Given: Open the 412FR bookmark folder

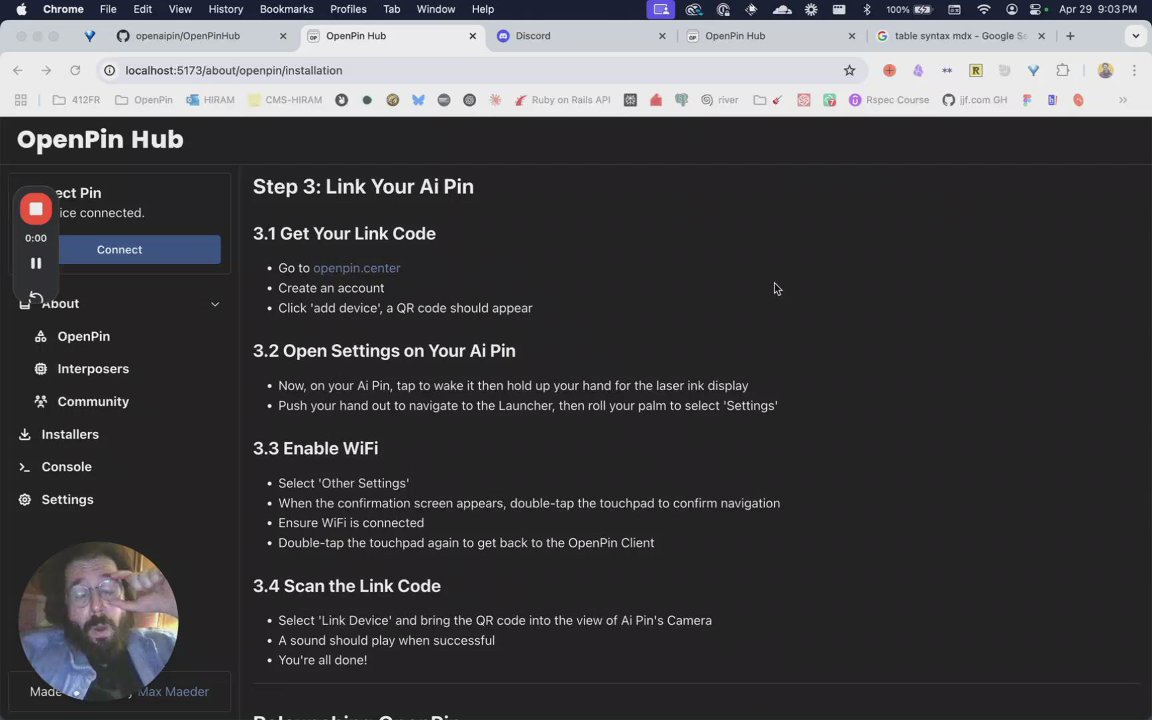Looking at the screenshot, I should point(76,100).
